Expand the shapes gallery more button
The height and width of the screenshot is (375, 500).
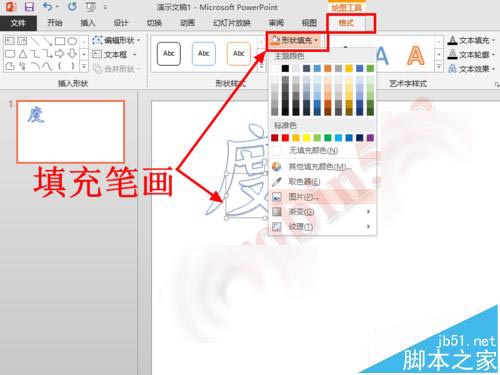pos(84,67)
